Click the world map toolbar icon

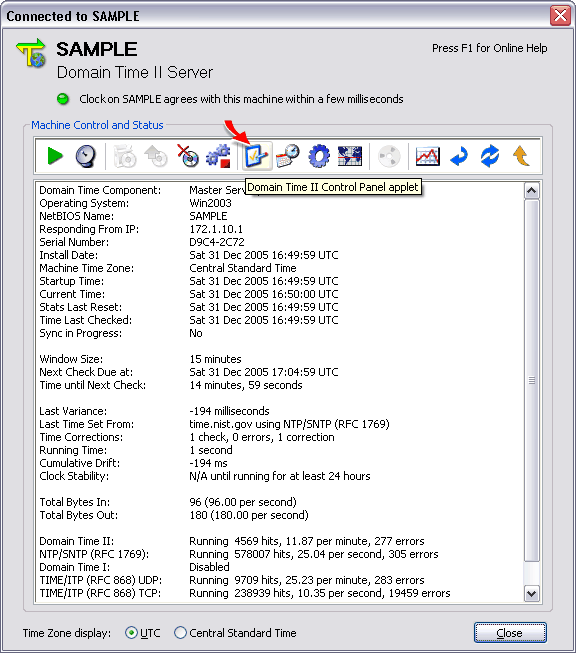click(x=350, y=156)
